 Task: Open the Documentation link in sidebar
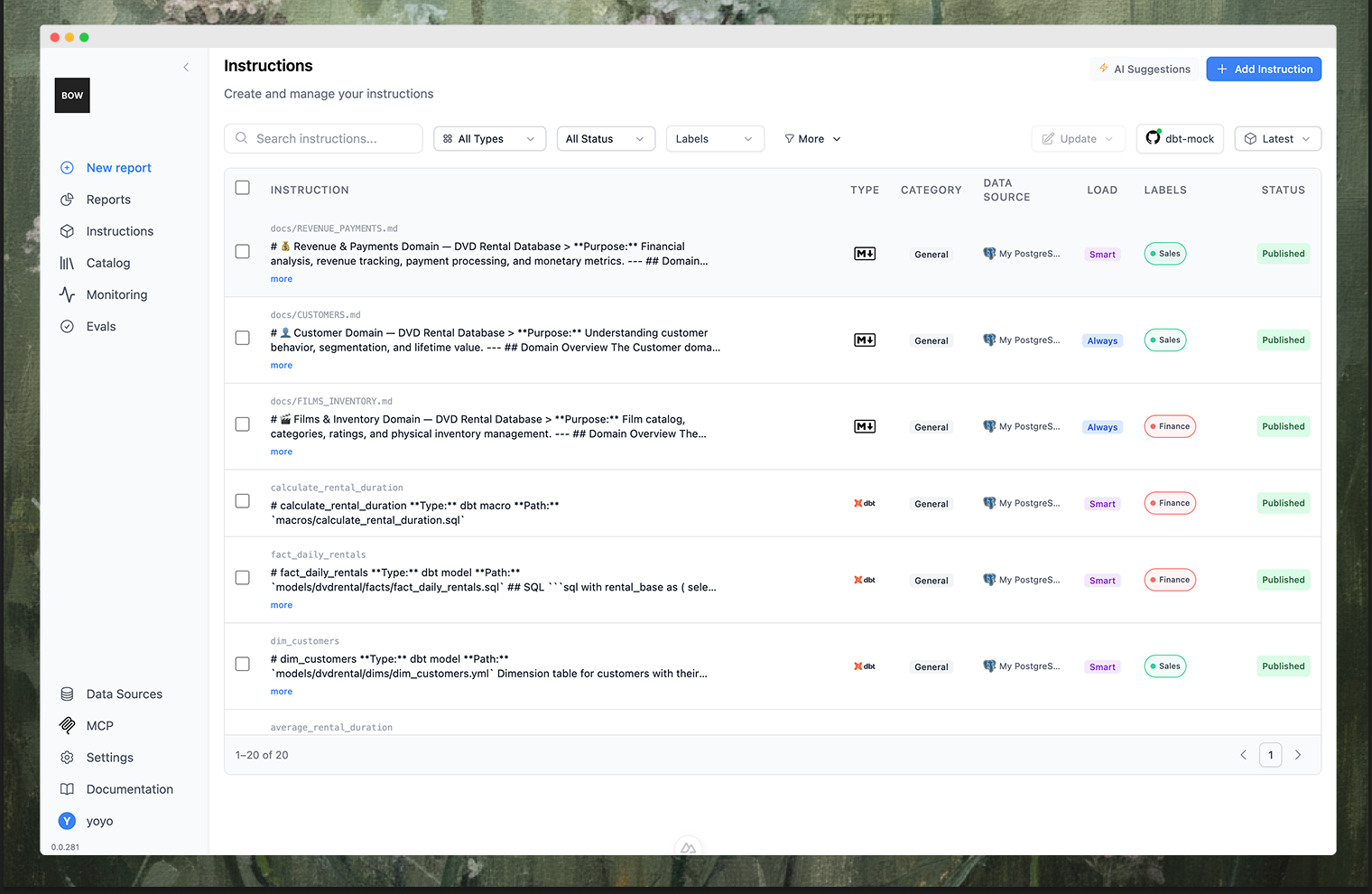tap(129, 789)
